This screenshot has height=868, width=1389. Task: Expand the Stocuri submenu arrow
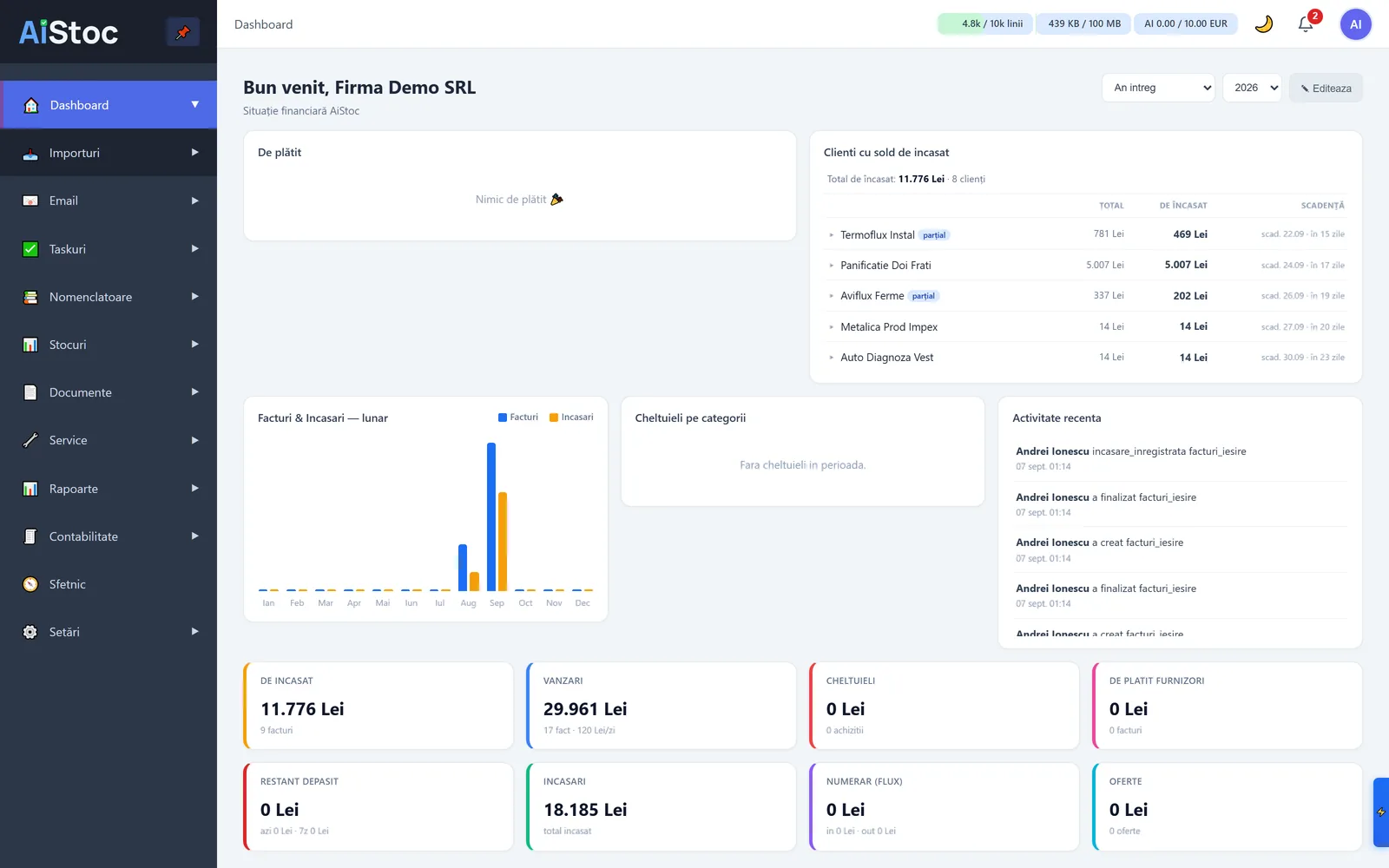coord(194,345)
